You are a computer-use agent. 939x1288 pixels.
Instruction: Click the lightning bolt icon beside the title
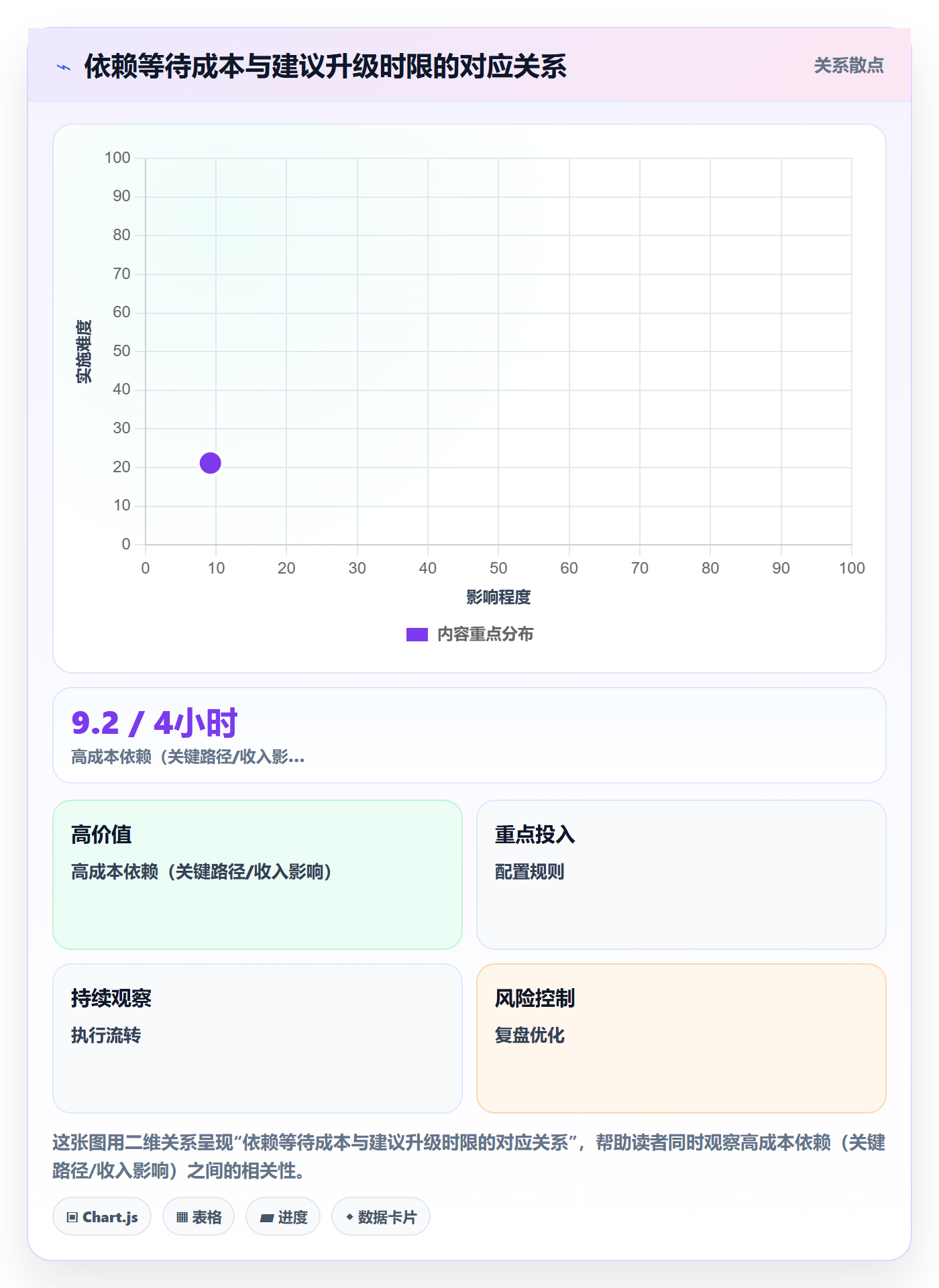(x=64, y=67)
